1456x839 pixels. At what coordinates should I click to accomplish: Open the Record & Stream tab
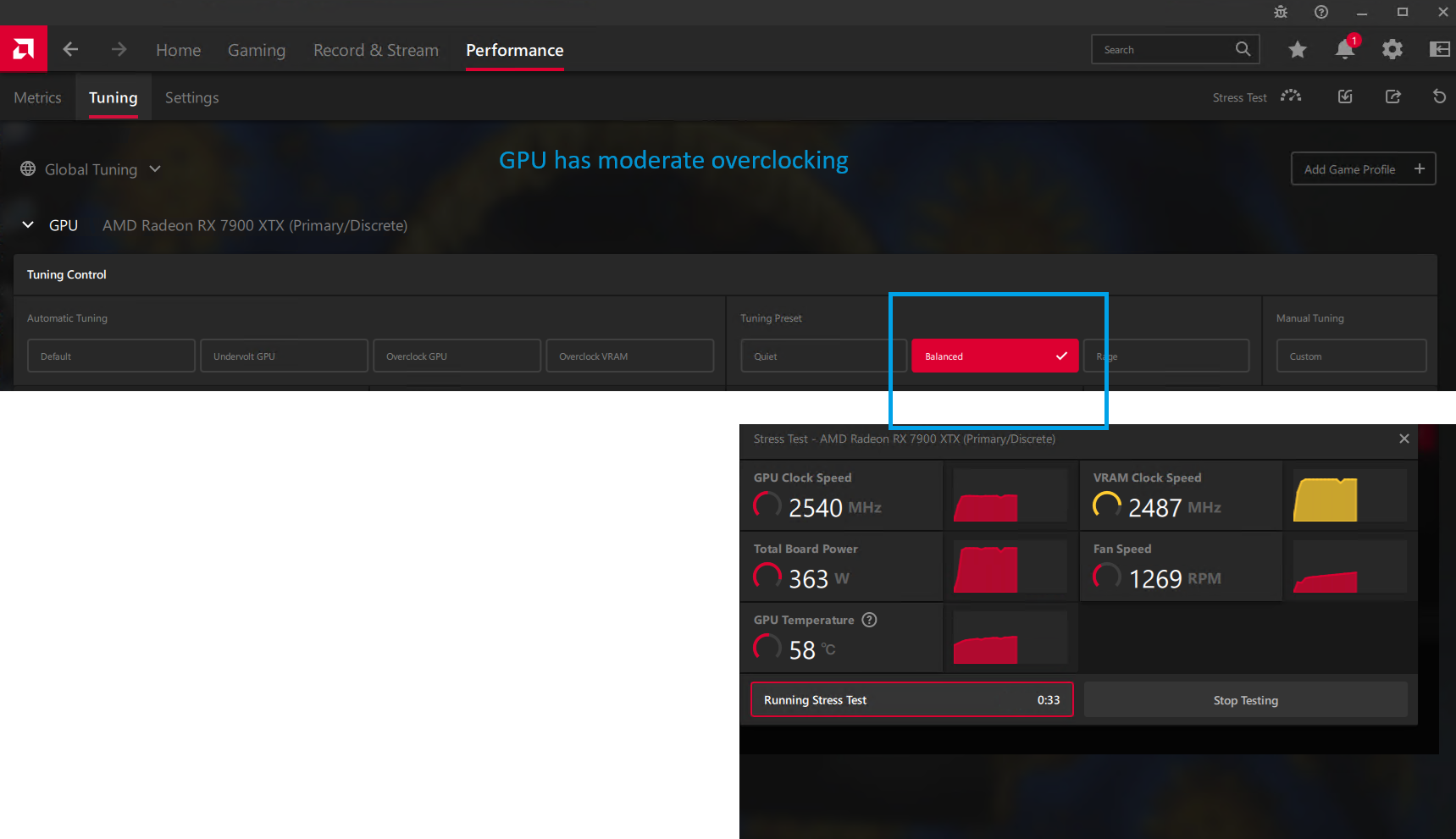tap(376, 50)
